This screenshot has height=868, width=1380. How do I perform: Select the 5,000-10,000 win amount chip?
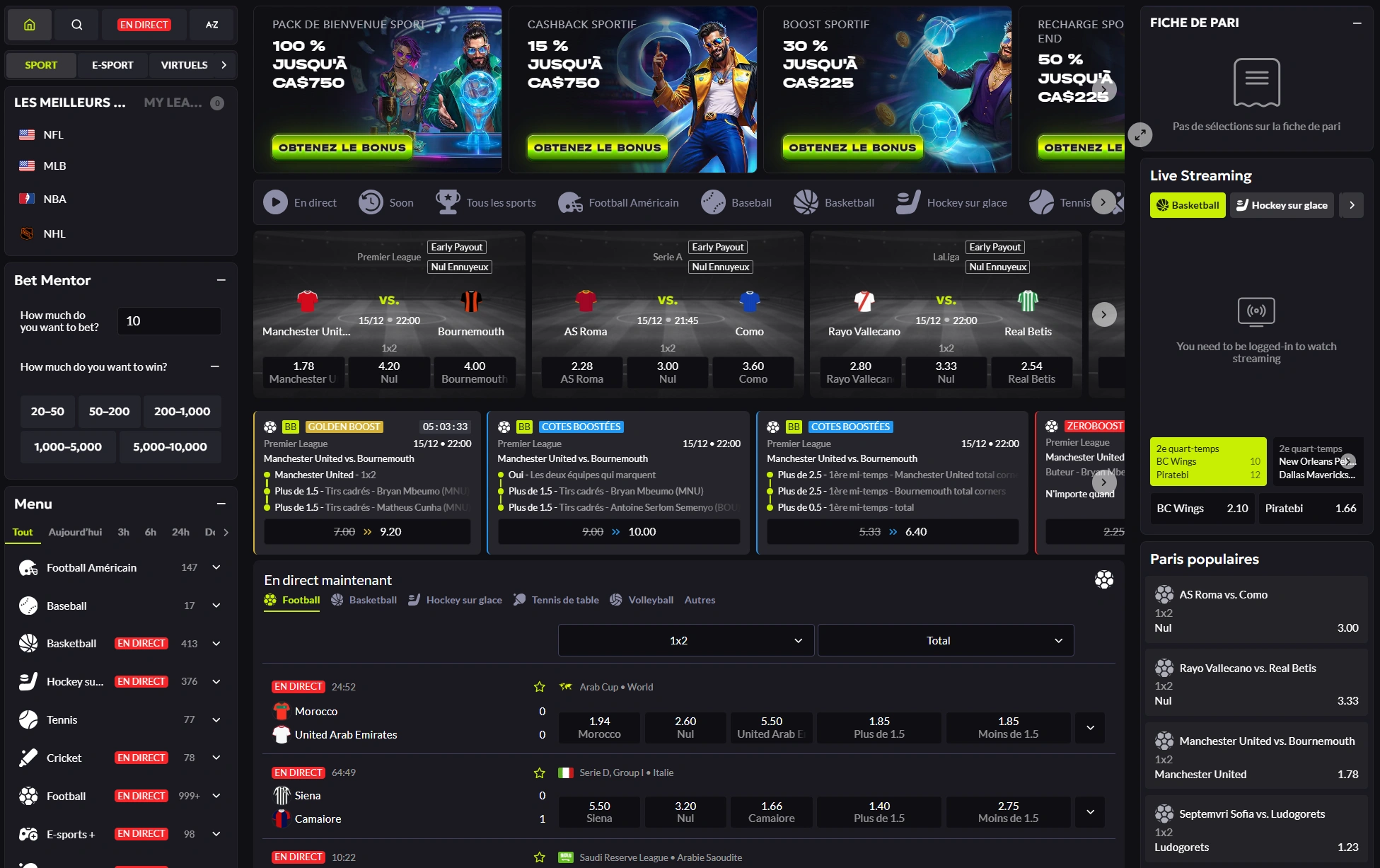click(x=170, y=447)
